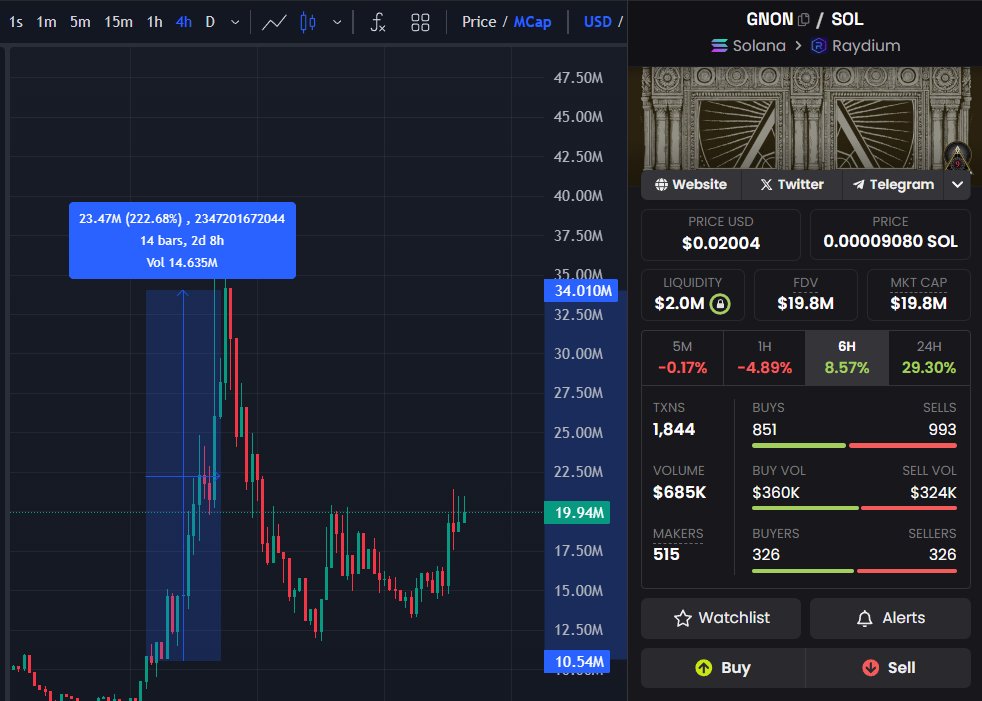This screenshot has width=982, height=701.
Task: Select the 1h timeframe
Action: pos(155,22)
